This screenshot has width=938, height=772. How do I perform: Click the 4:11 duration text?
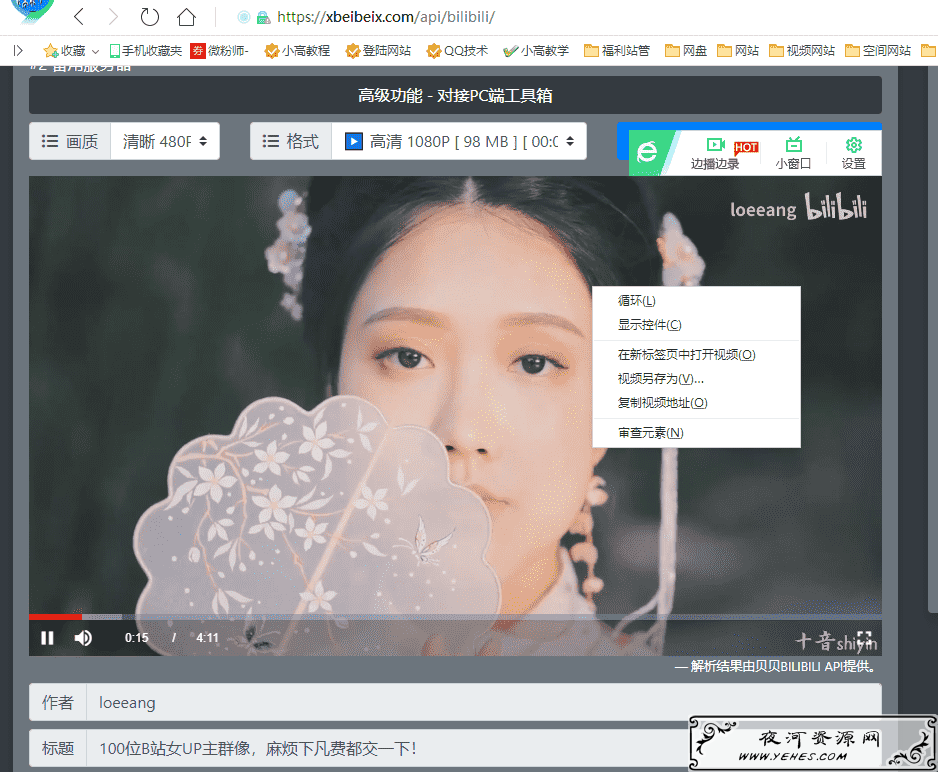208,638
